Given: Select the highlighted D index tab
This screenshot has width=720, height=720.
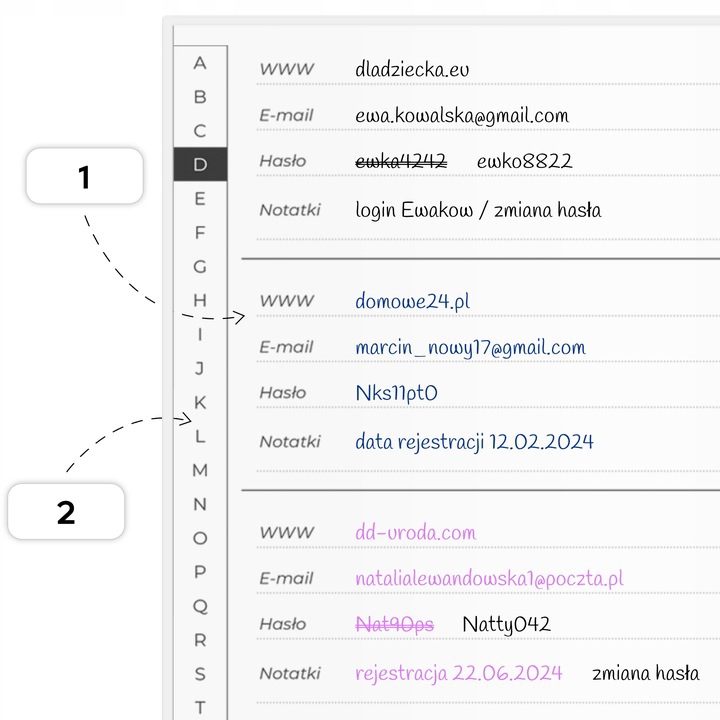Looking at the screenshot, I should [200, 164].
